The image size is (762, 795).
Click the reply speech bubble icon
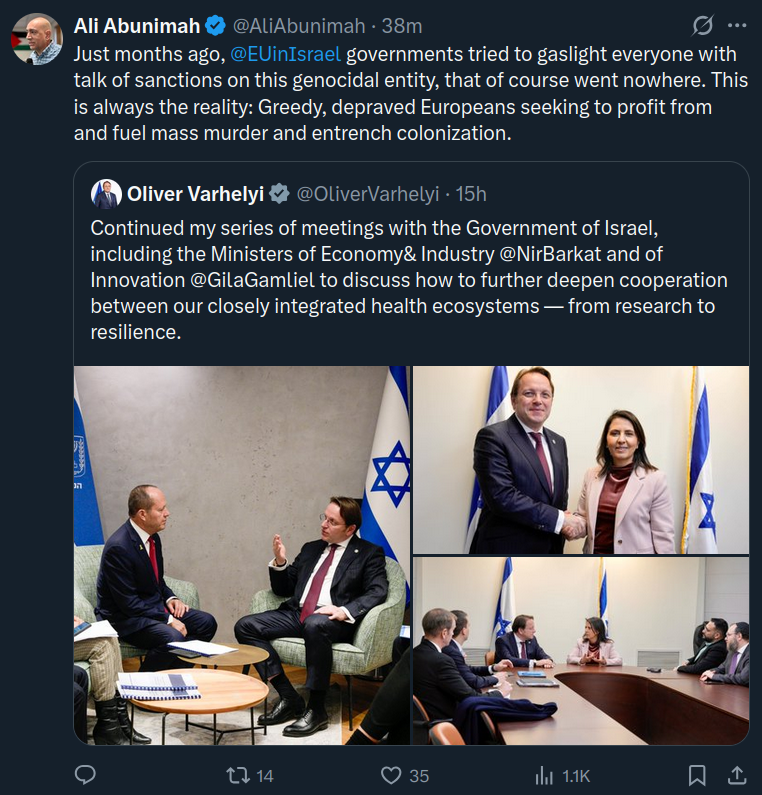(86, 775)
